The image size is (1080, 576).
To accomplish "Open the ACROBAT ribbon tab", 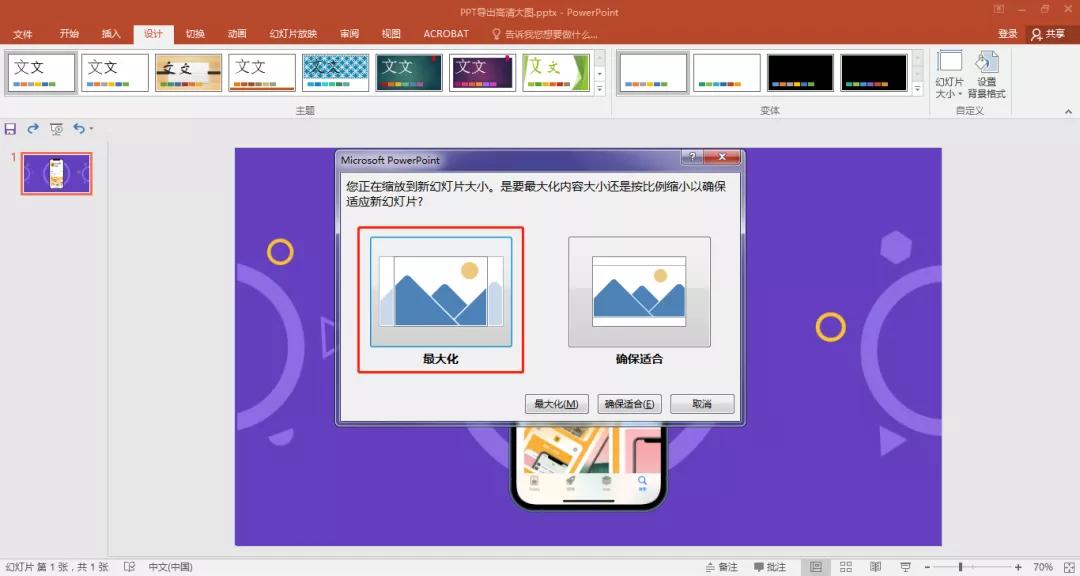I will [x=445, y=33].
